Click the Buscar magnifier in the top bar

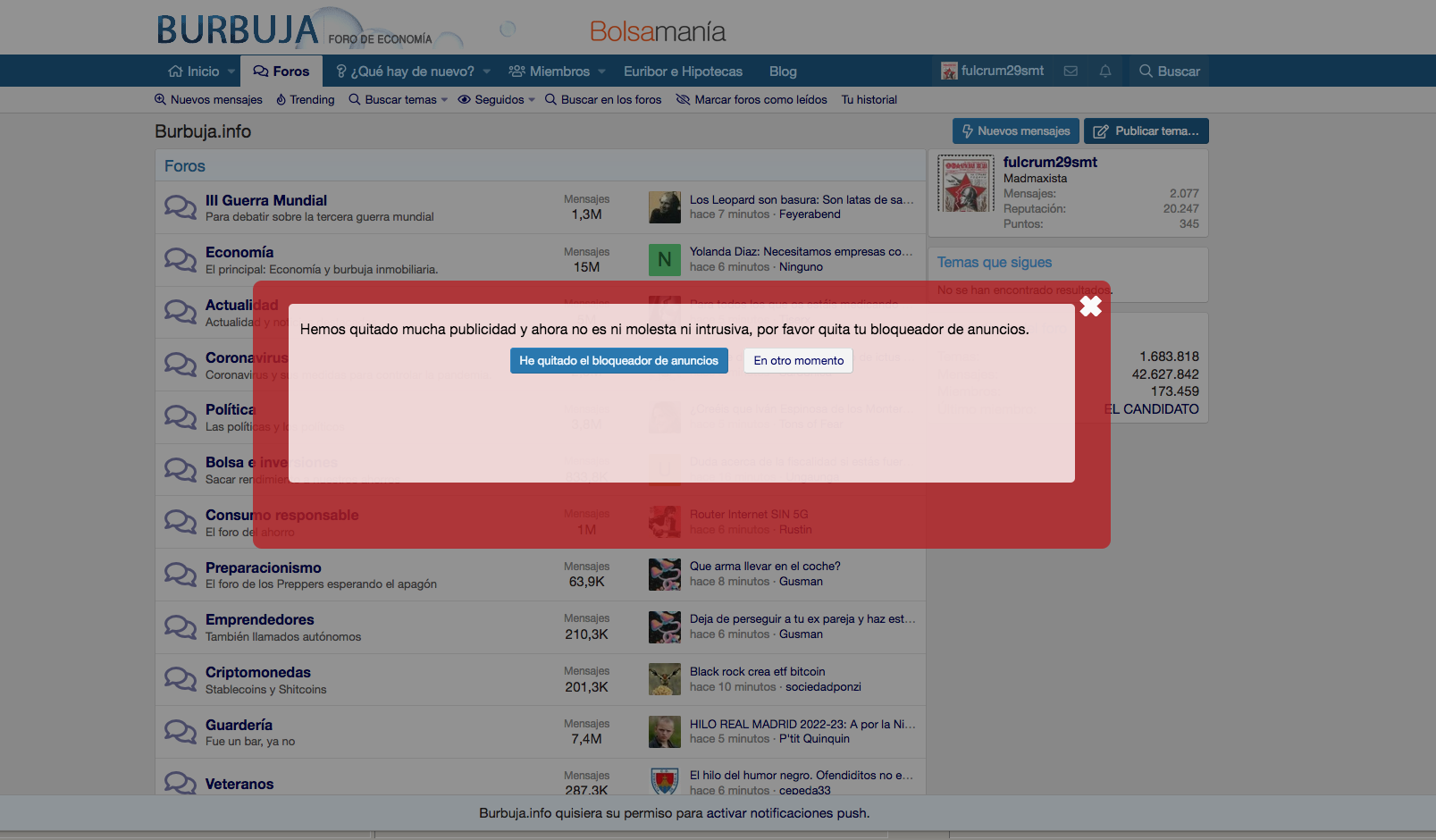(x=1145, y=71)
